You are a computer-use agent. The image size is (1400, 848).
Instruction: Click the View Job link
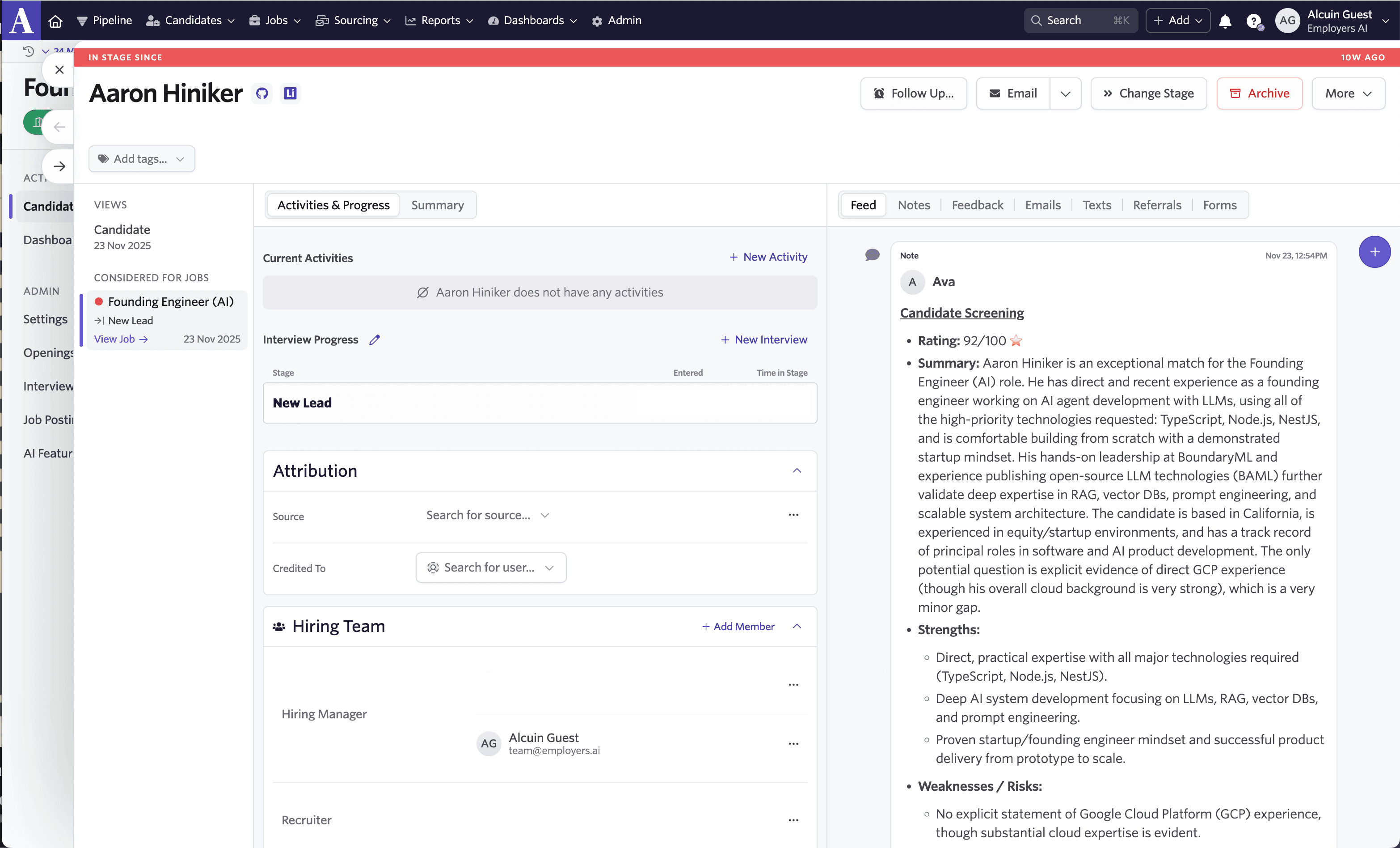point(120,339)
